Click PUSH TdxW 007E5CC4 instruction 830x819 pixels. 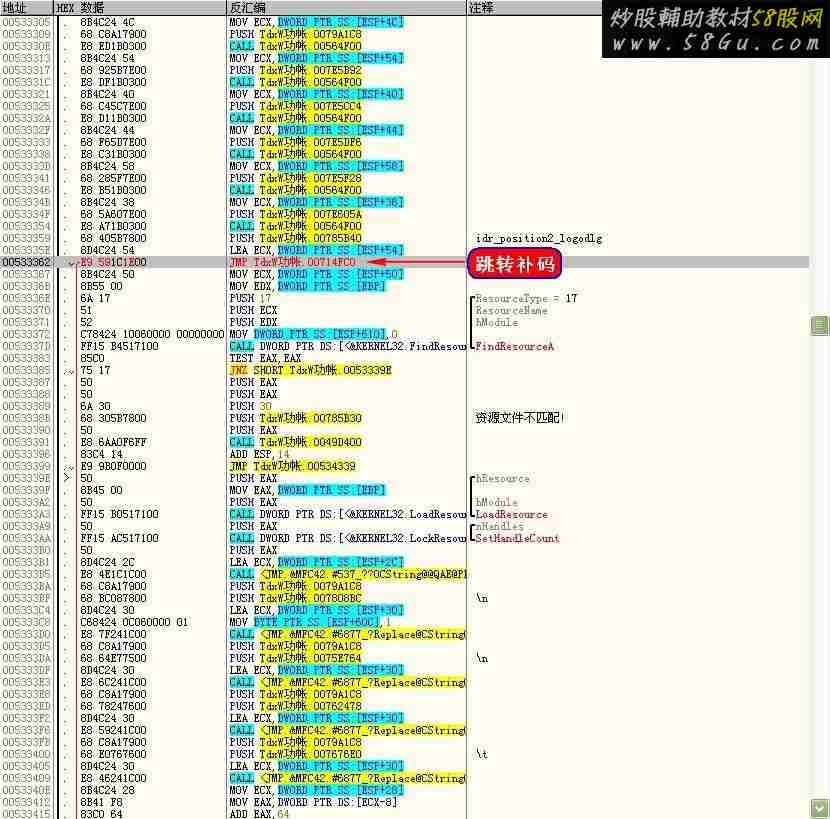295,106
